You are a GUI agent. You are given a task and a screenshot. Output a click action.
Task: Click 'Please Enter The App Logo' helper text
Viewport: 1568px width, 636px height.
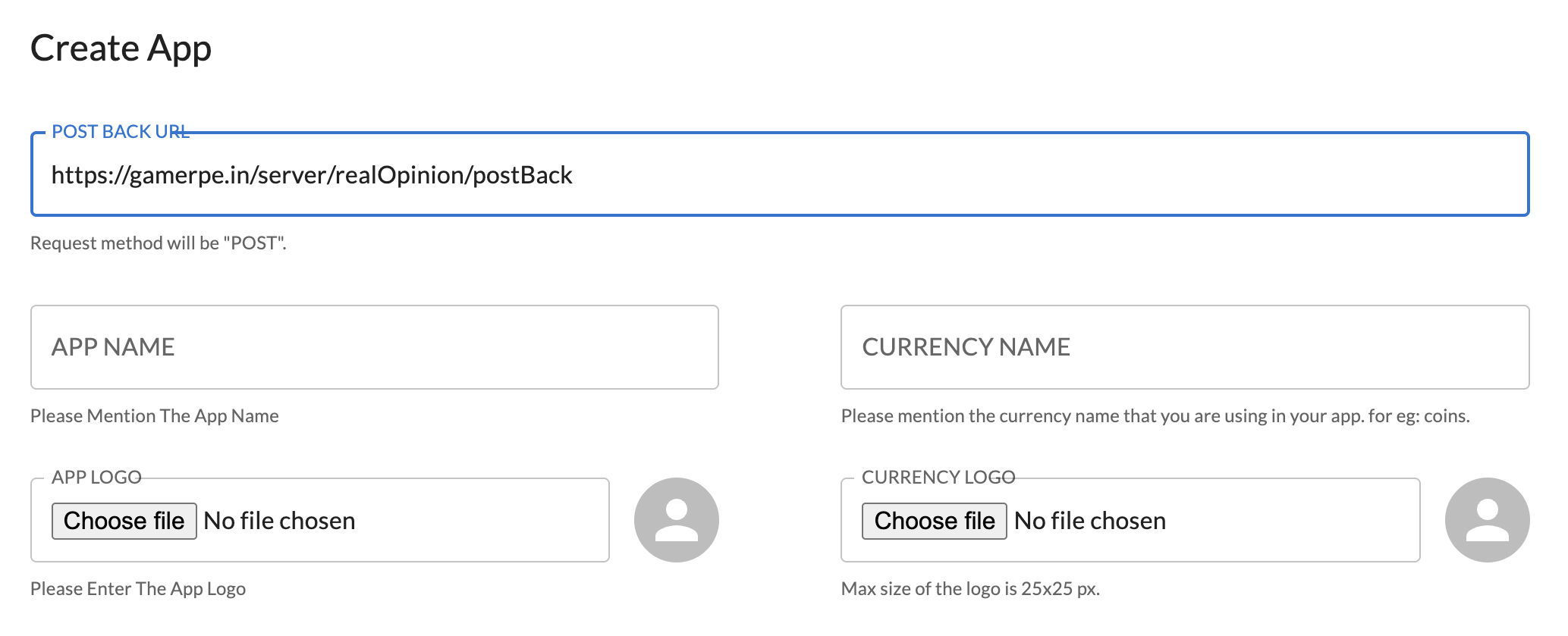137,589
